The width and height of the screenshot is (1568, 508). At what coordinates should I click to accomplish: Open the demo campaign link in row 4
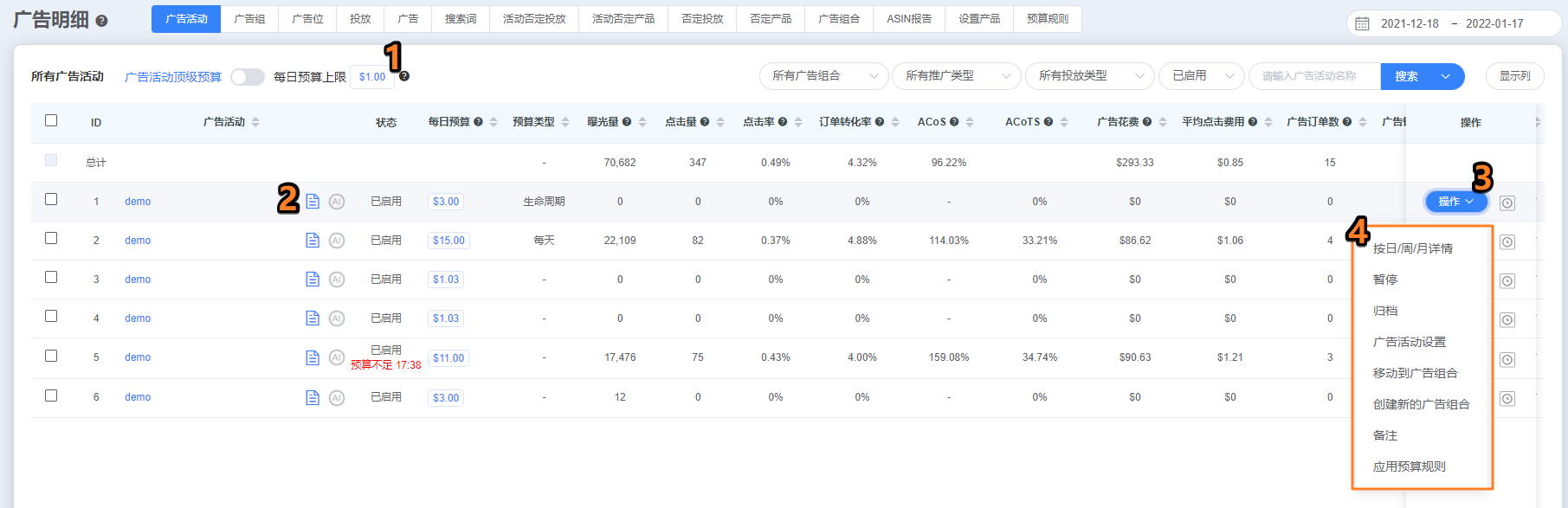(x=138, y=318)
